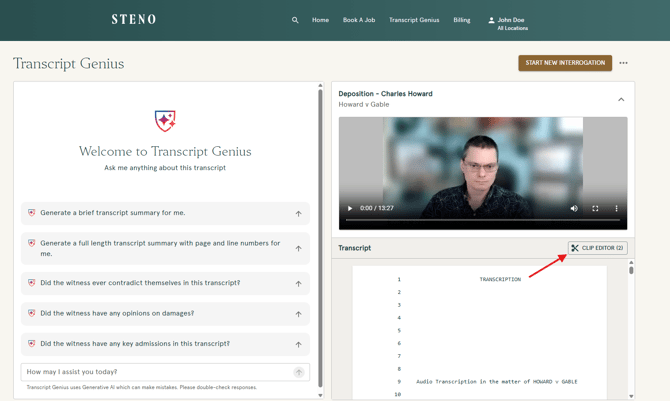This screenshot has height=401, width=670.
Task: Click the John Doe user profile icon
Action: pyautogui.click(x=491, y=20)
